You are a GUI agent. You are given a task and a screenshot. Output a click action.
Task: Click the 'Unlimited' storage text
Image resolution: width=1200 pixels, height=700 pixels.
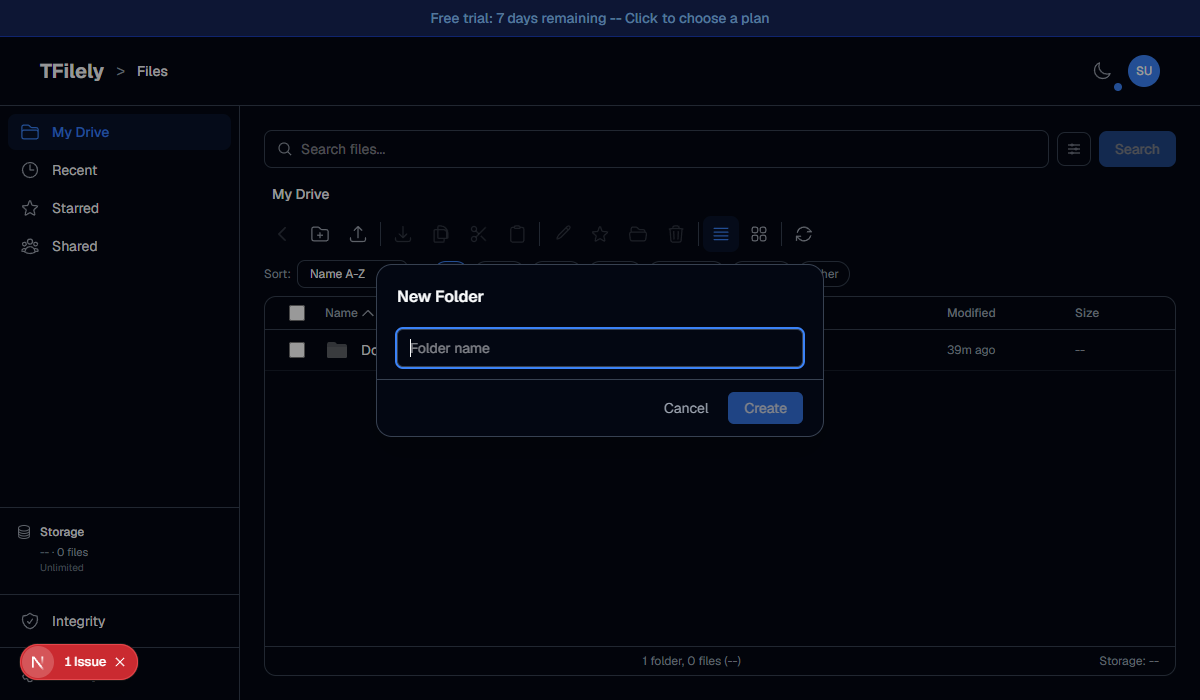[62, 568]
